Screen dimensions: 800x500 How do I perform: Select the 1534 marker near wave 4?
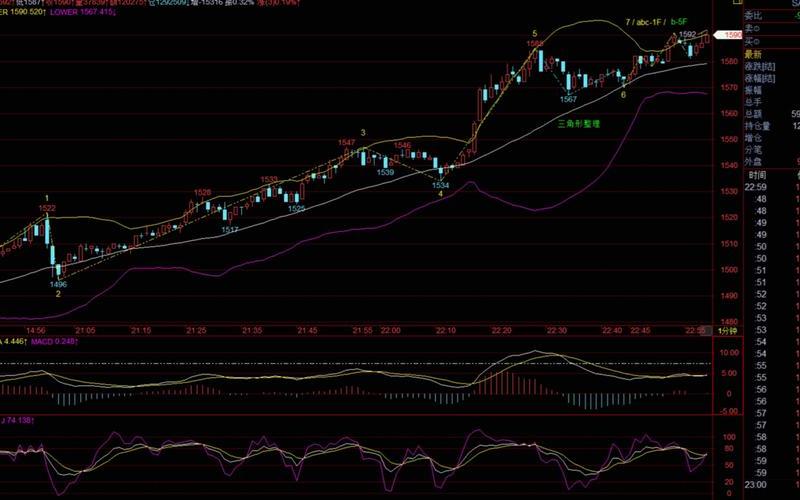[440, 185]
